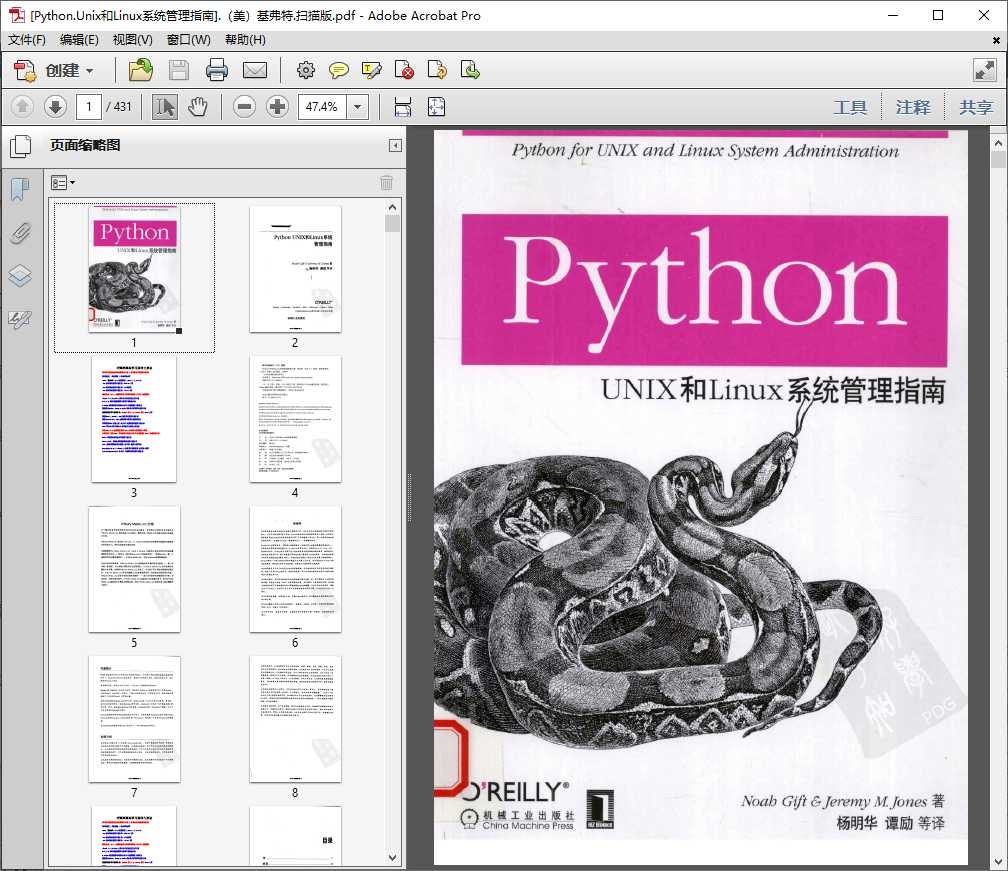The height and width of the screenshot is (871, 1008).
Task: Go to the next page arrow
Action: point(55,107)
